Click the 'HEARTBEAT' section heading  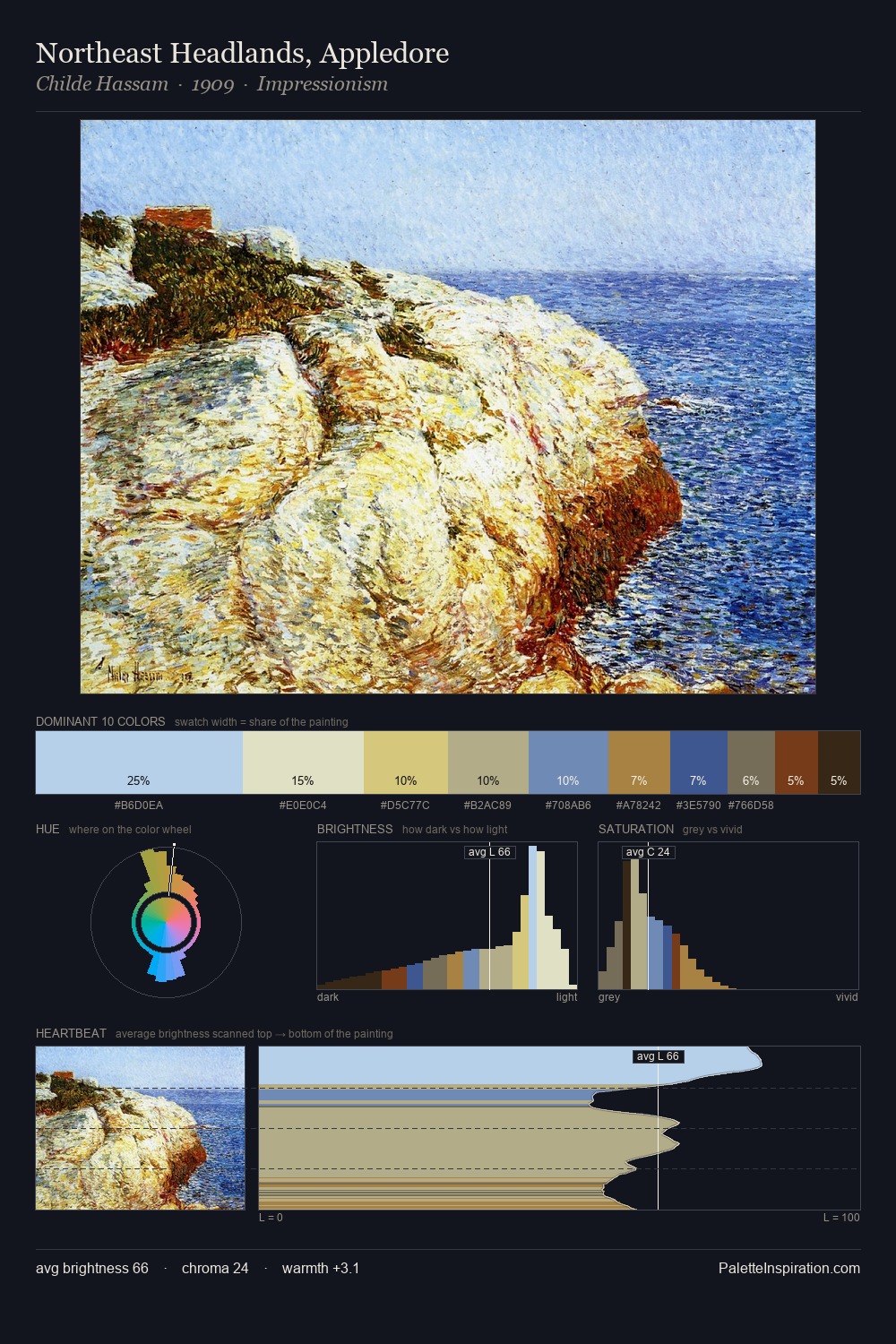pos(71,1033)
